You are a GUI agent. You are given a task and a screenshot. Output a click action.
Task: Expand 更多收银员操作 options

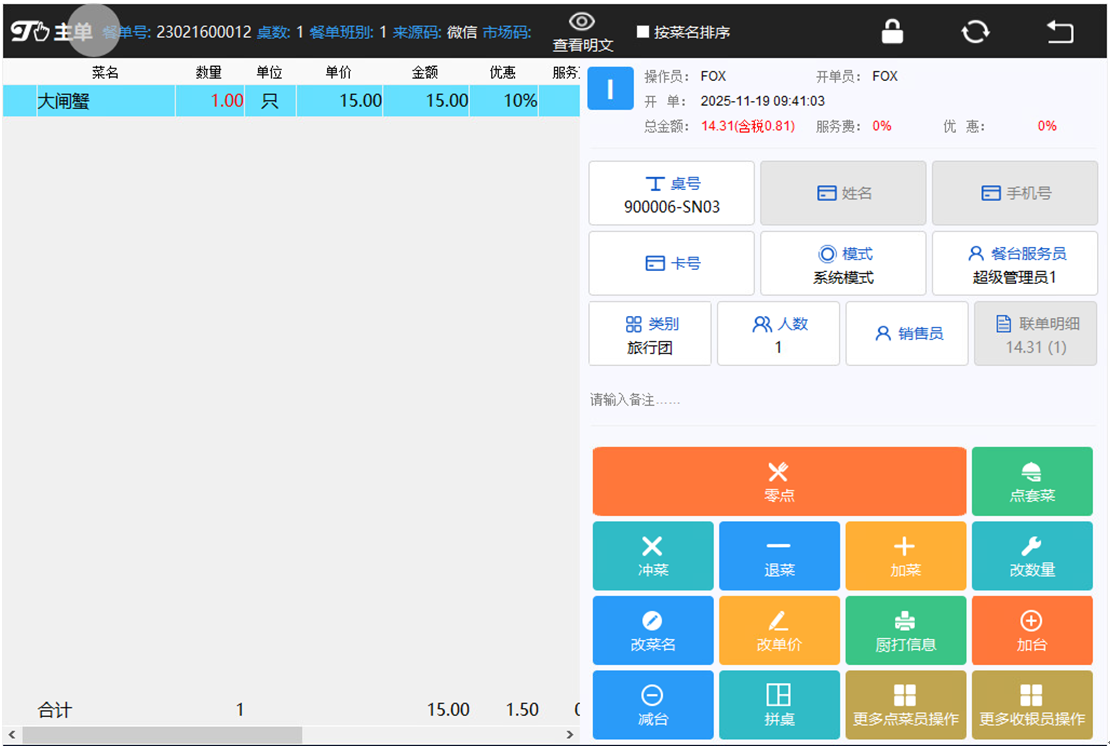coord(1031,705)
